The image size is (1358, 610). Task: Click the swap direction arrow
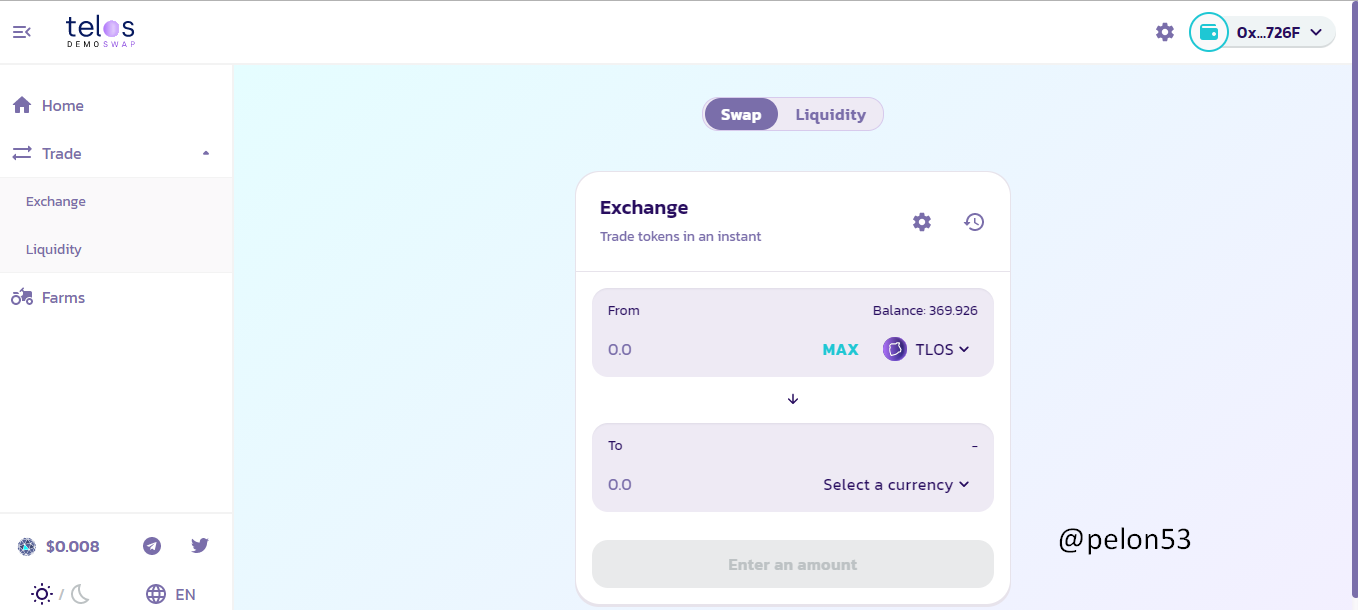pos(793,399)
